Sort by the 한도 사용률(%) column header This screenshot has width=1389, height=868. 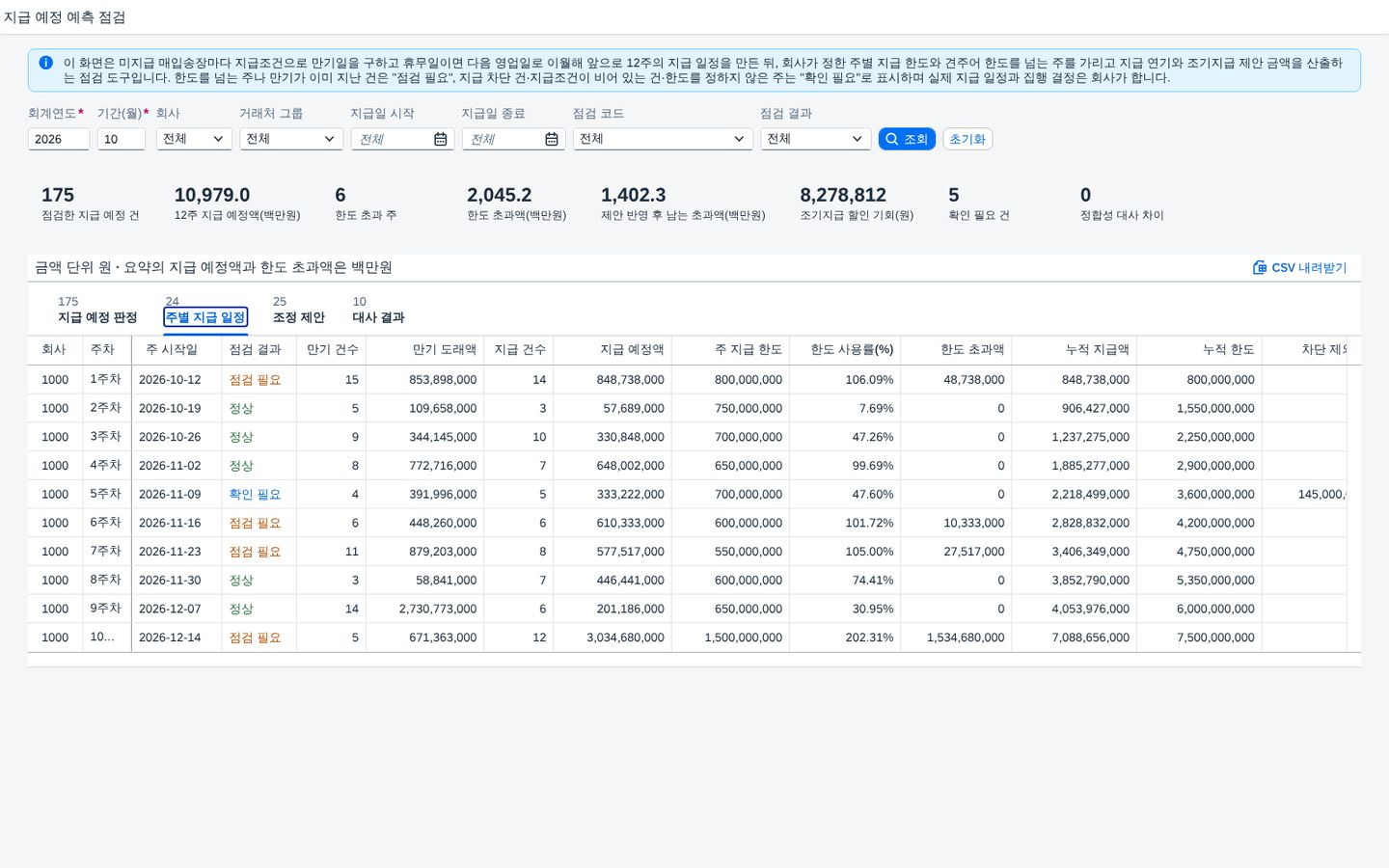852,349
